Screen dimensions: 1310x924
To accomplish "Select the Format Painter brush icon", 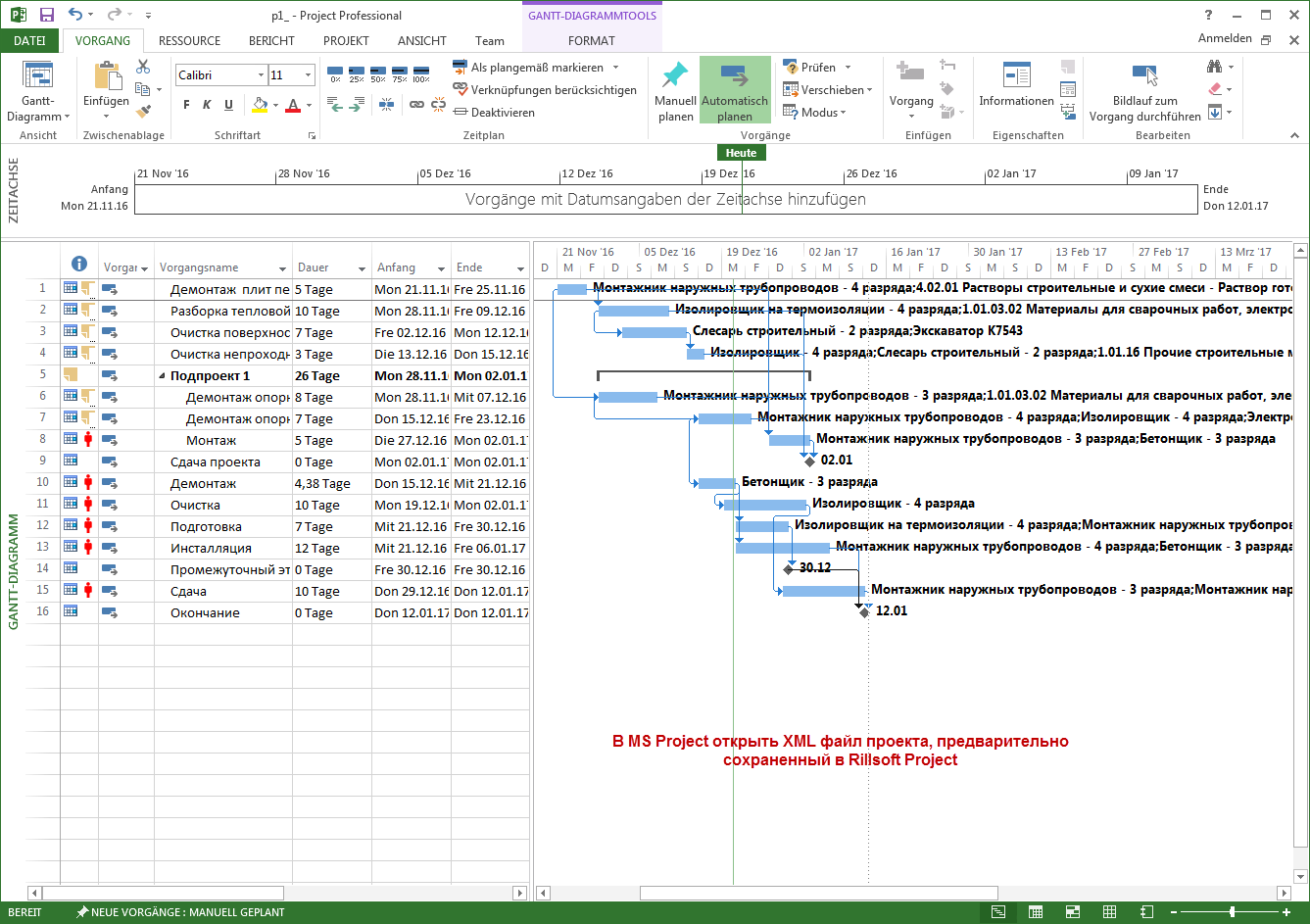I will point(143,112).
